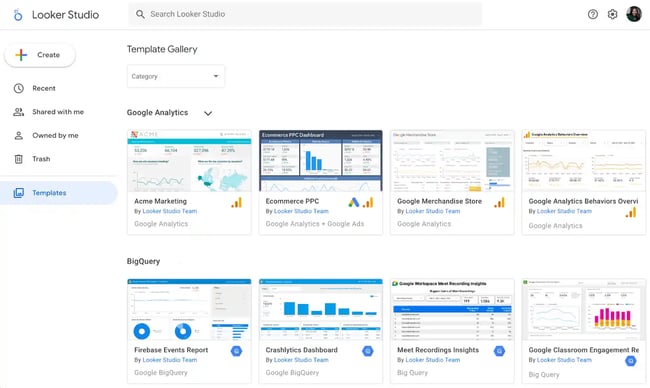The width and height of the screenshot is (650, 388).
Task: Click the Analytics icon on Google Merchandise Store
Action: click(500, 203)
